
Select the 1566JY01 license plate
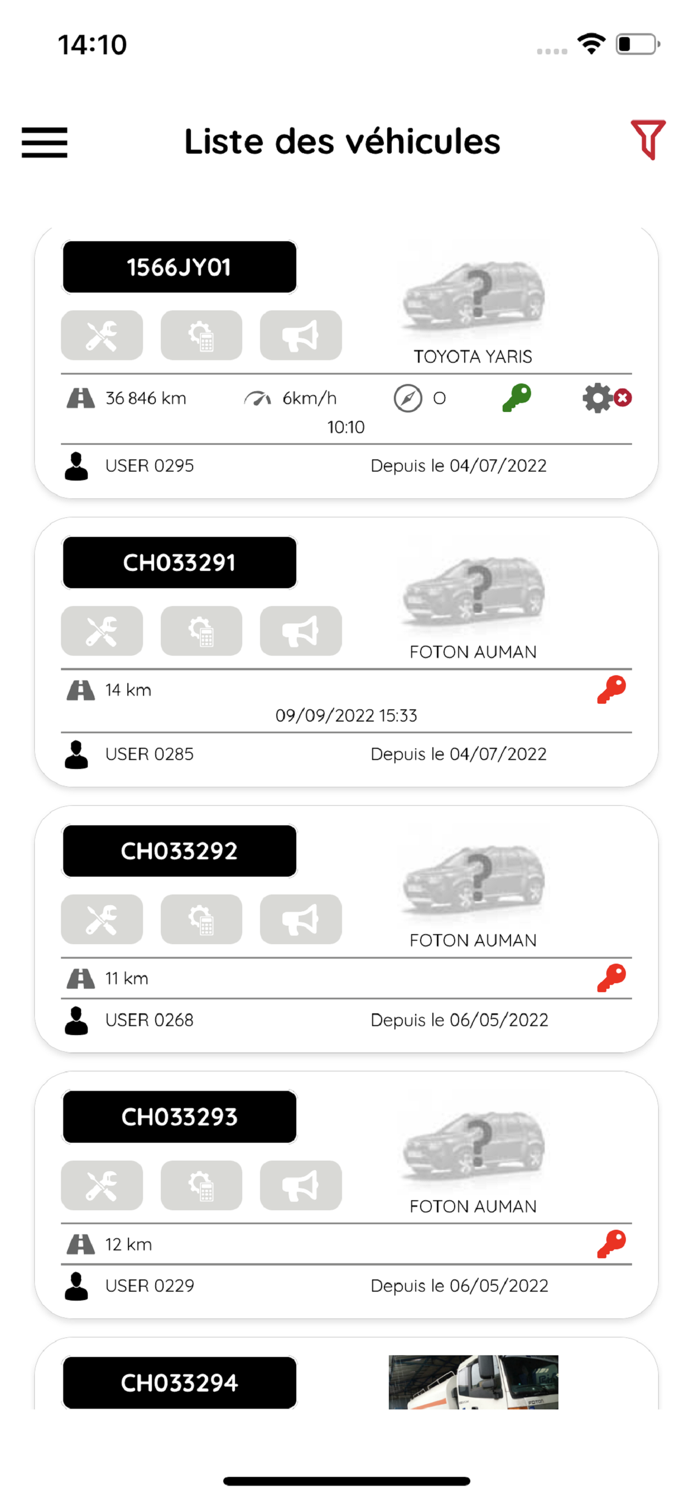click(179, 266)
